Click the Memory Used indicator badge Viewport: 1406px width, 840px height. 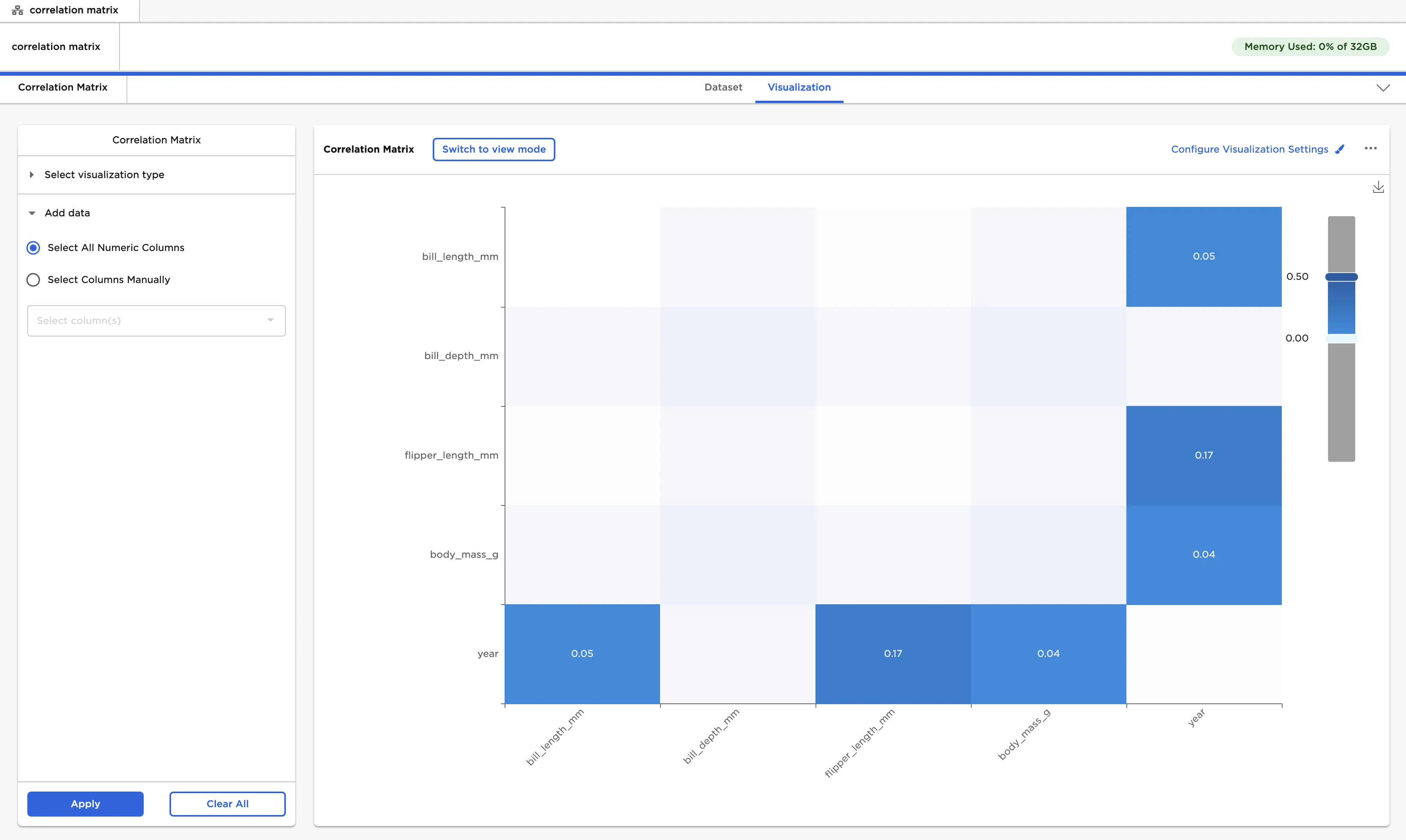[1310, 46]
